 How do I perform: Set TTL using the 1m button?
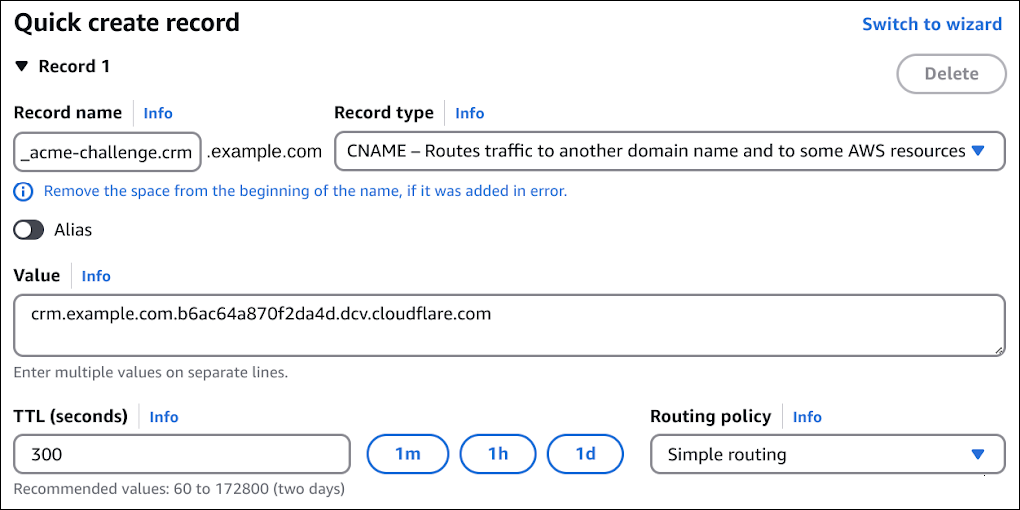tap(408, 454)
